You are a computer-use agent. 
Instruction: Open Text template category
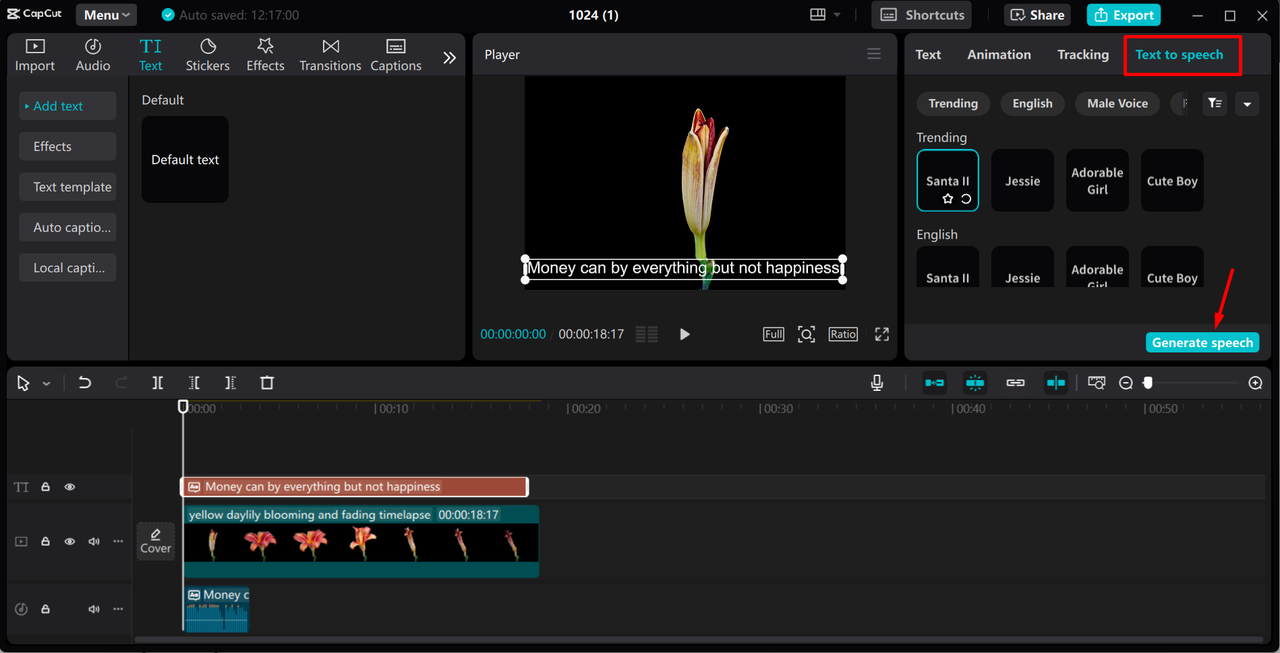click(68, 187)
